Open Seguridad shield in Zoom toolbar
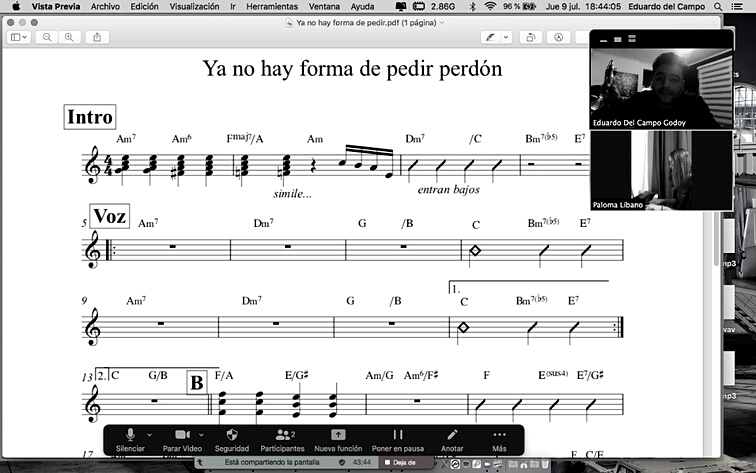The height and width of the screenshot is (473, 756). point(232,440)
